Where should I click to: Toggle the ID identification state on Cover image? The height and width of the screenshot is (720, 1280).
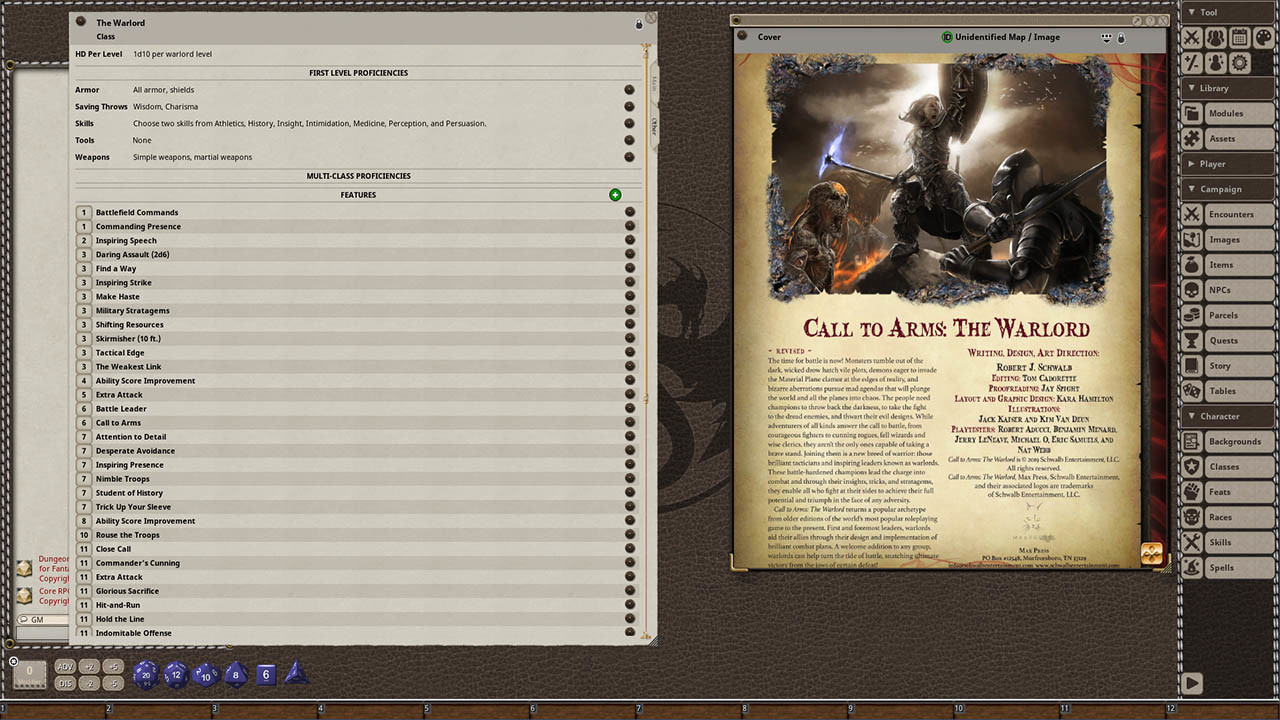pyautogui.click(x=947, y=37)
